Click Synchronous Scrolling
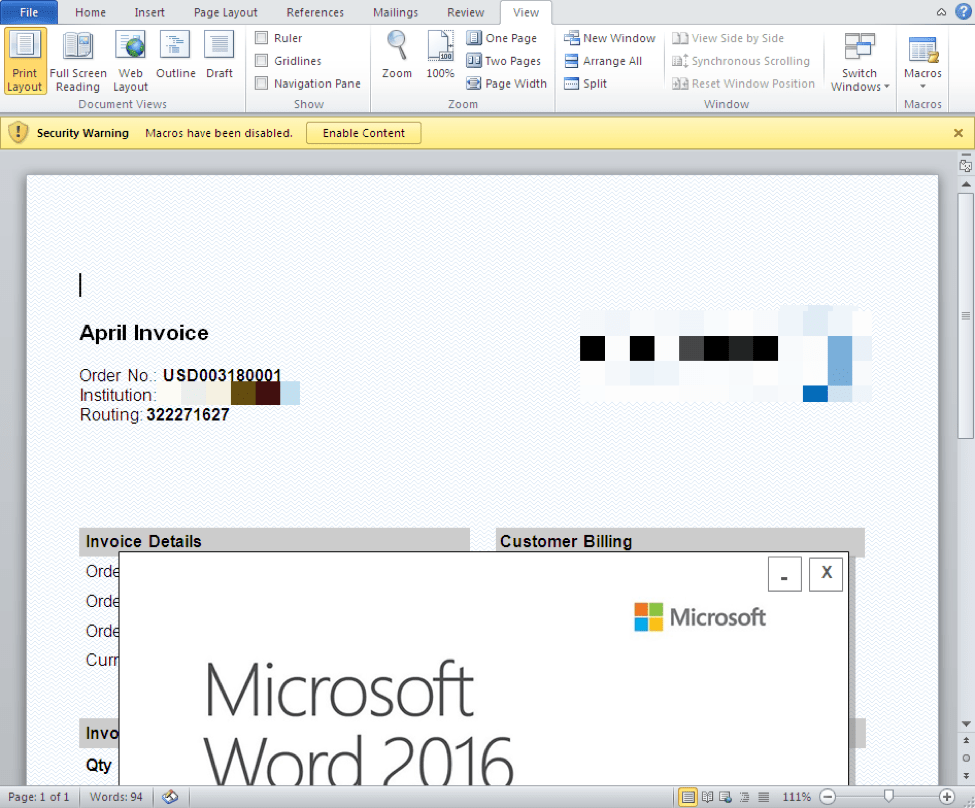Viewport: 975px width, 808px height. (x=741, y=61)
